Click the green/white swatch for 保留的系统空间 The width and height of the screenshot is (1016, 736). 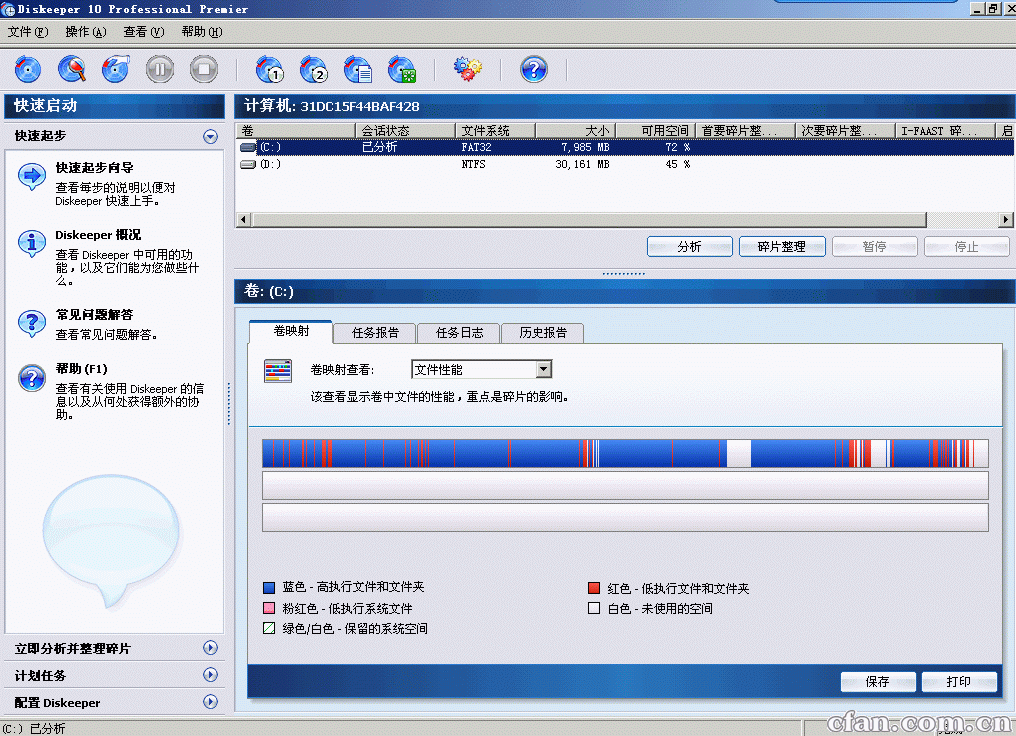270,628
